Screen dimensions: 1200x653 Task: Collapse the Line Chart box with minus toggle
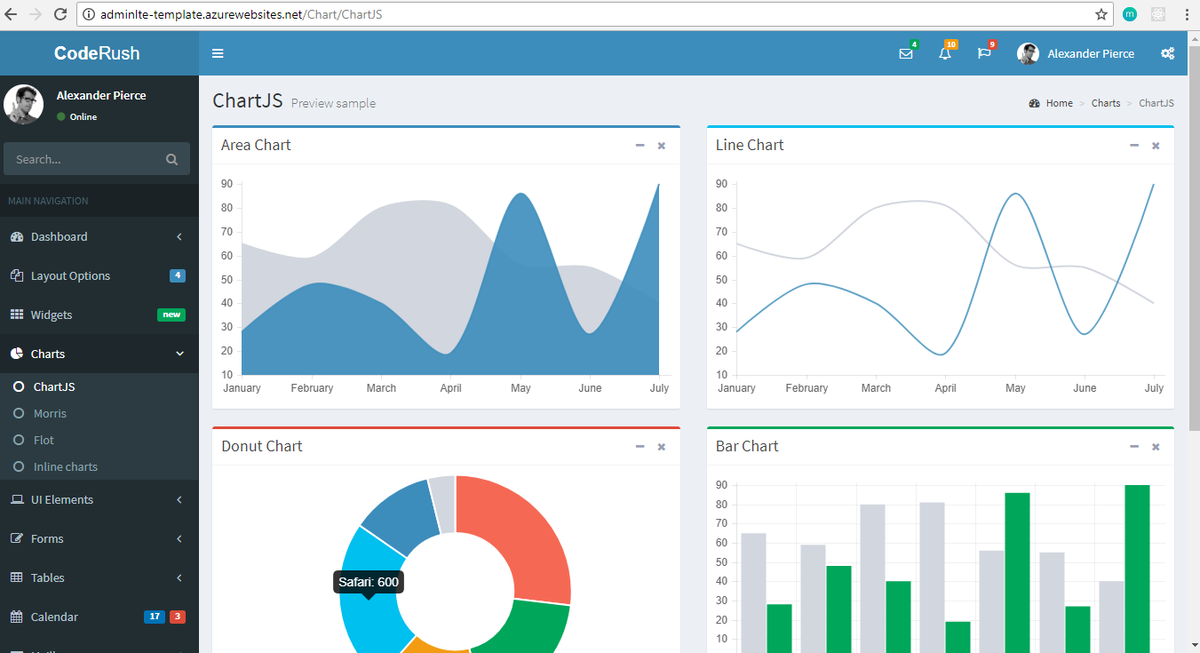click(x=1134, y=145)
